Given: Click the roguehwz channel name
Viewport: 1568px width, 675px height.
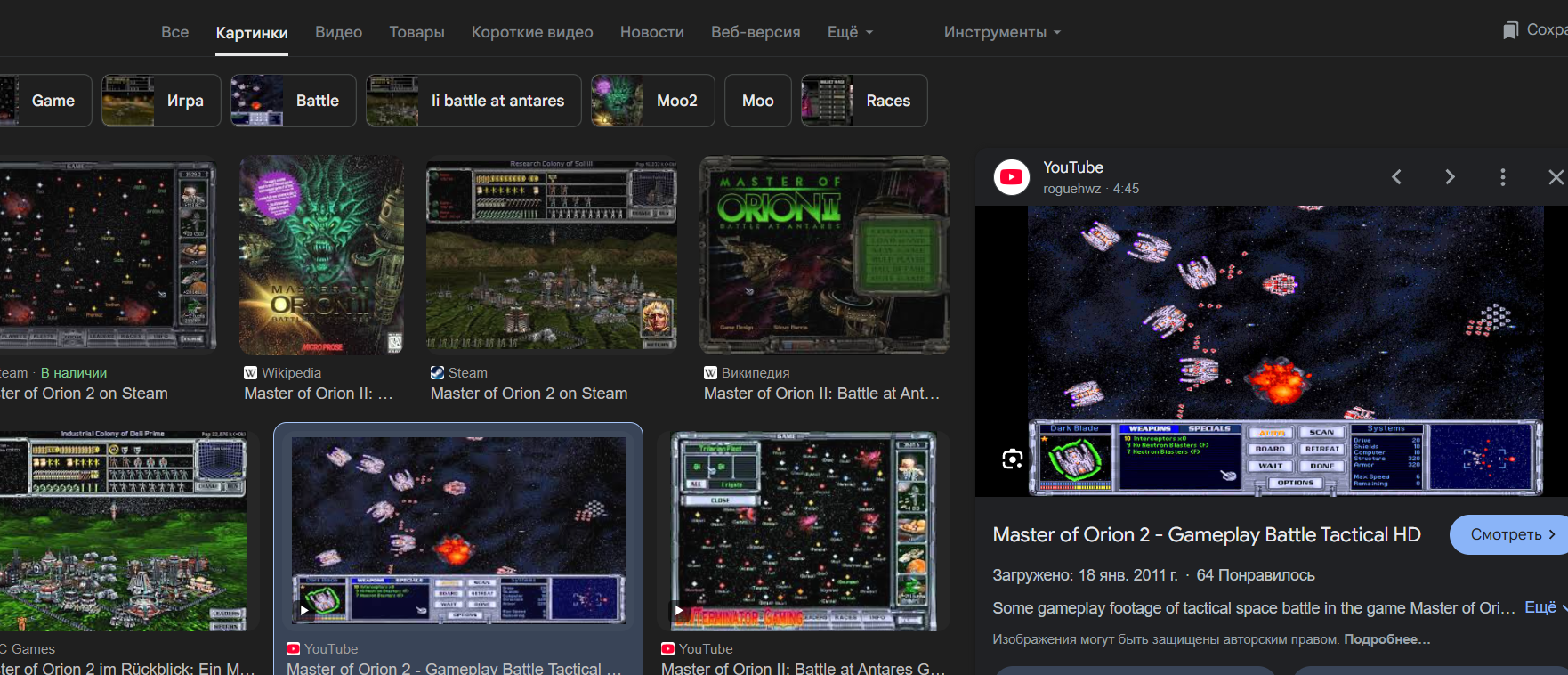Looking at the screenshot, I should (1071, 189).
